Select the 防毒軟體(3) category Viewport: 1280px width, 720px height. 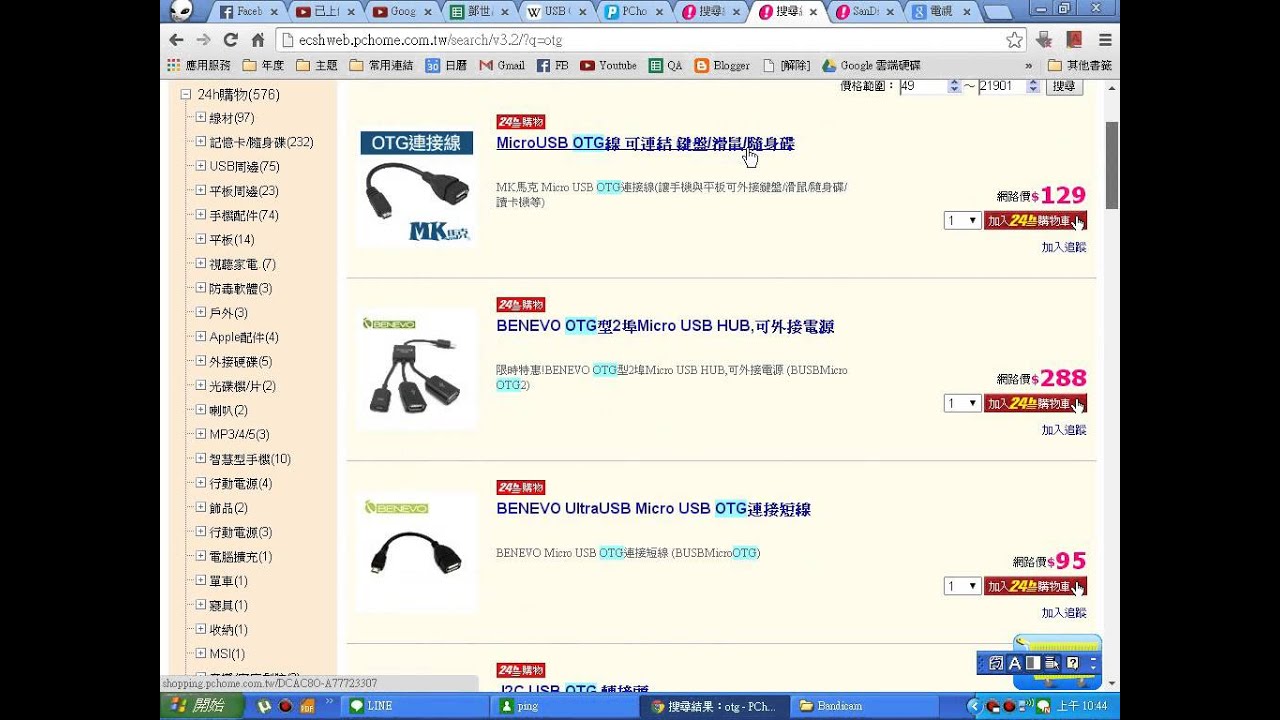coord(240,289)
